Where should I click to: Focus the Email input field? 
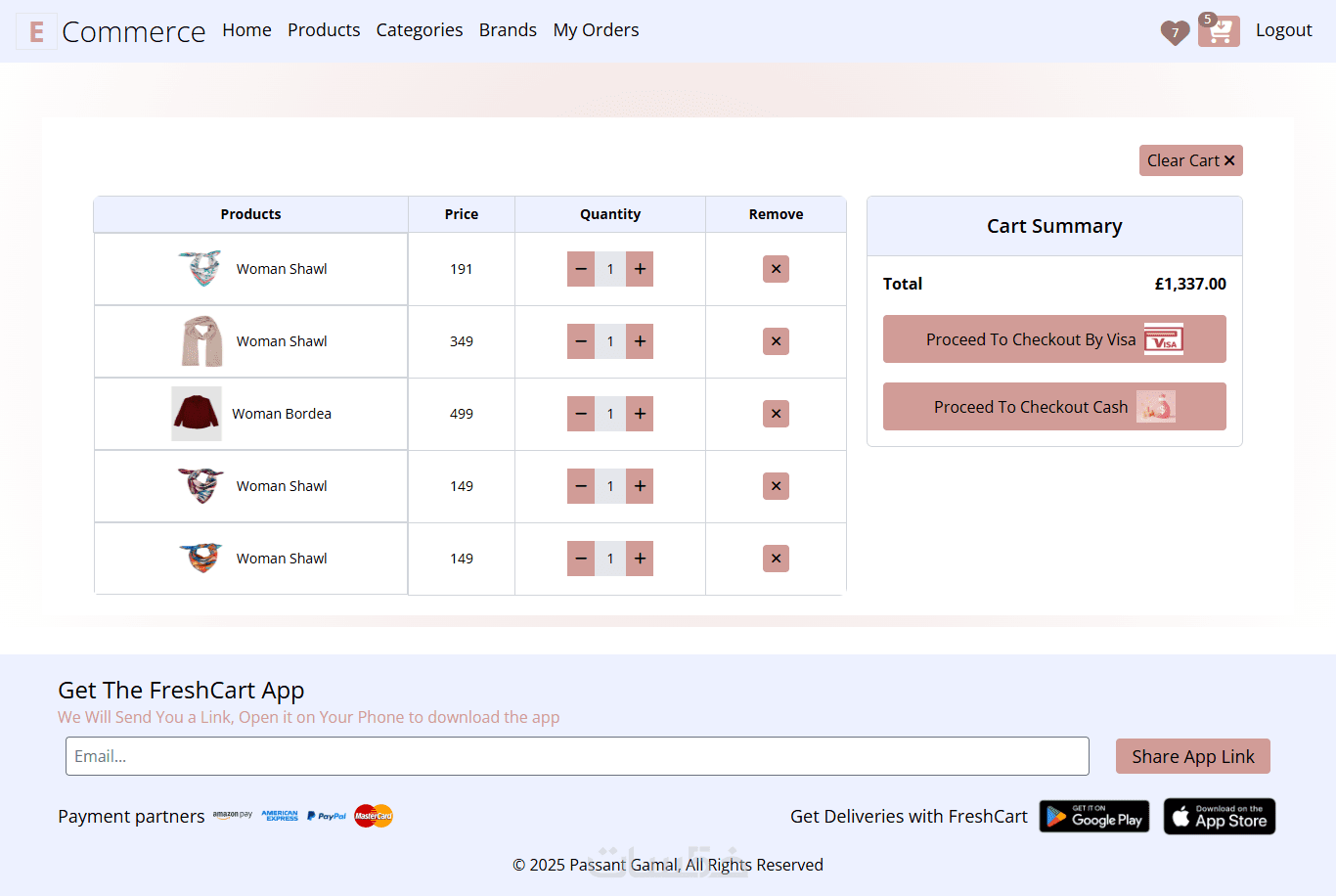click(x=577, y=756)
